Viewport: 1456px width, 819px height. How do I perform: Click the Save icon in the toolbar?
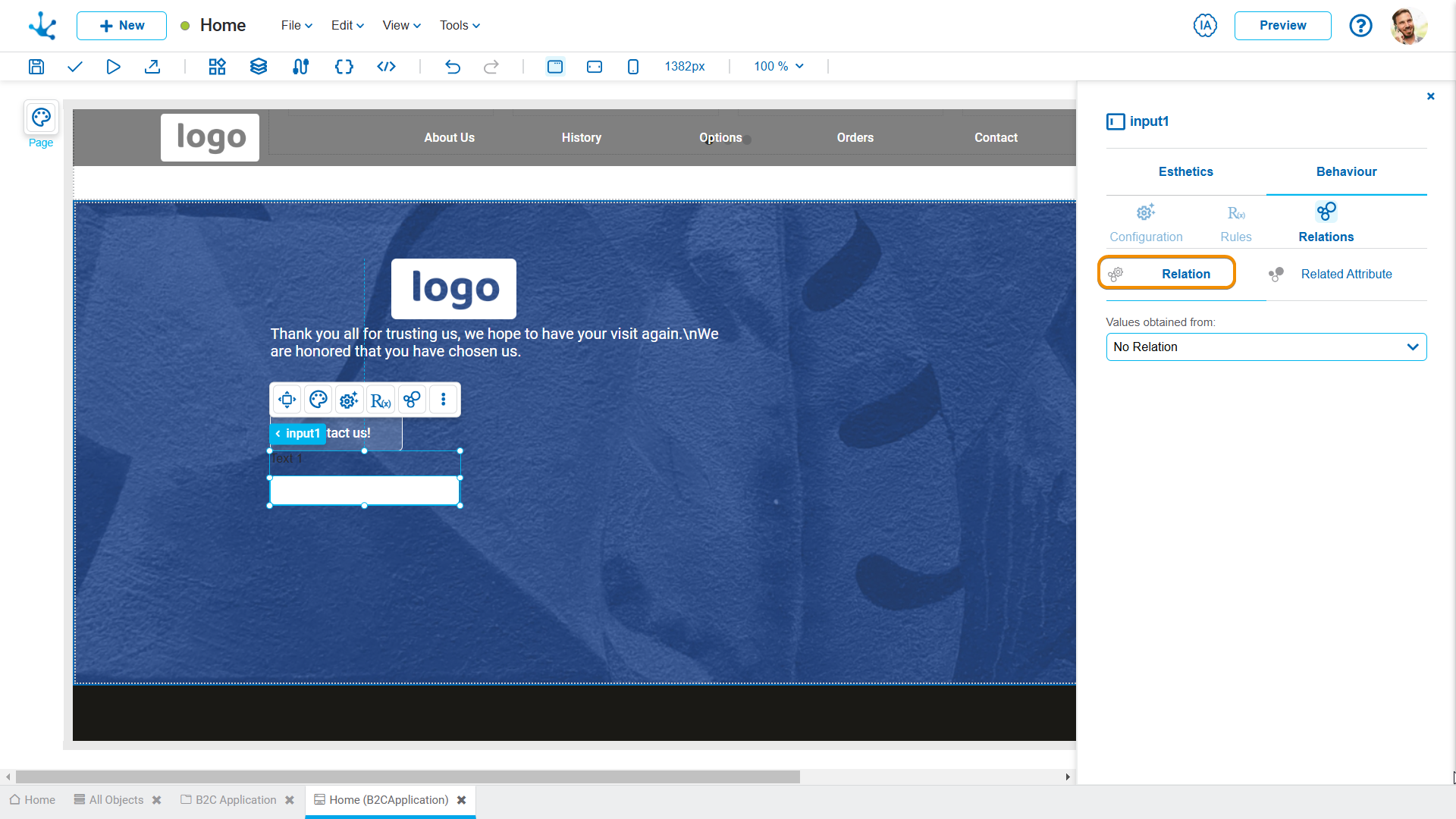tap(36, 67)
